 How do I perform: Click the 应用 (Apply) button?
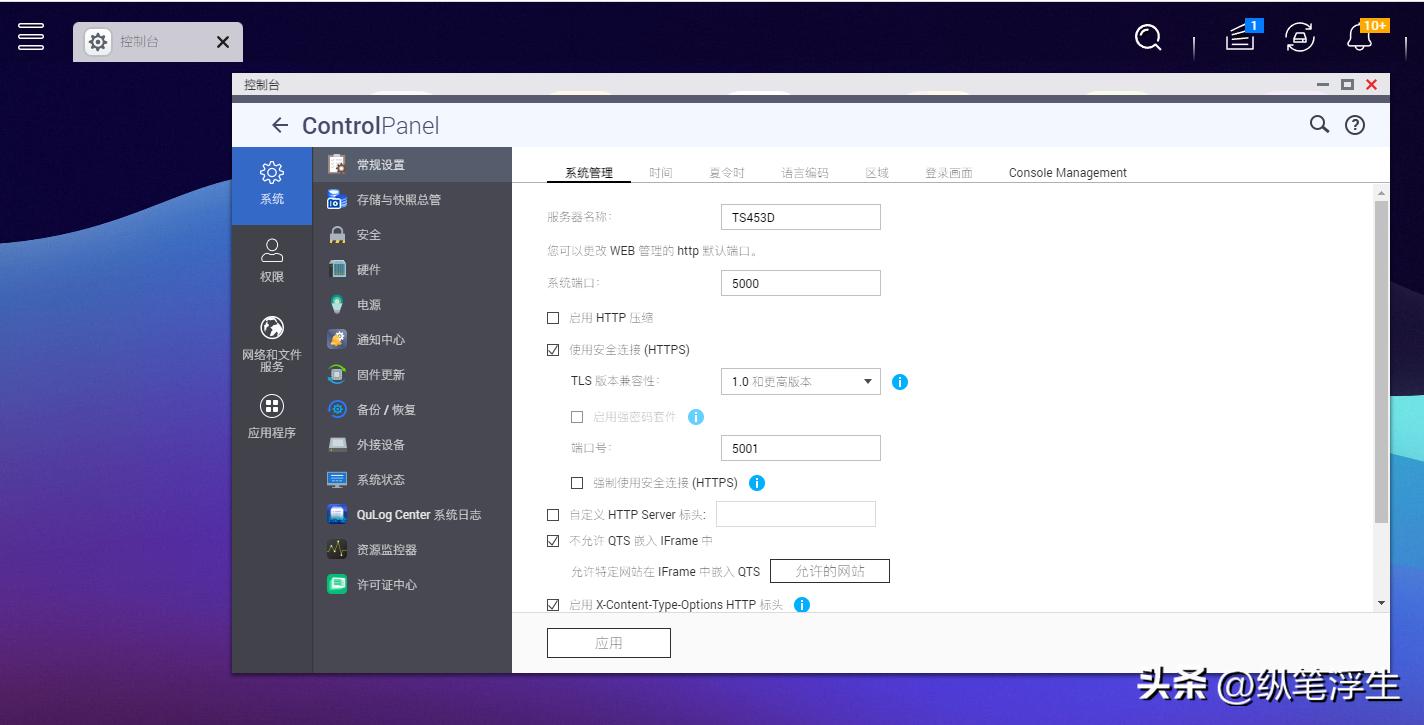608,642
